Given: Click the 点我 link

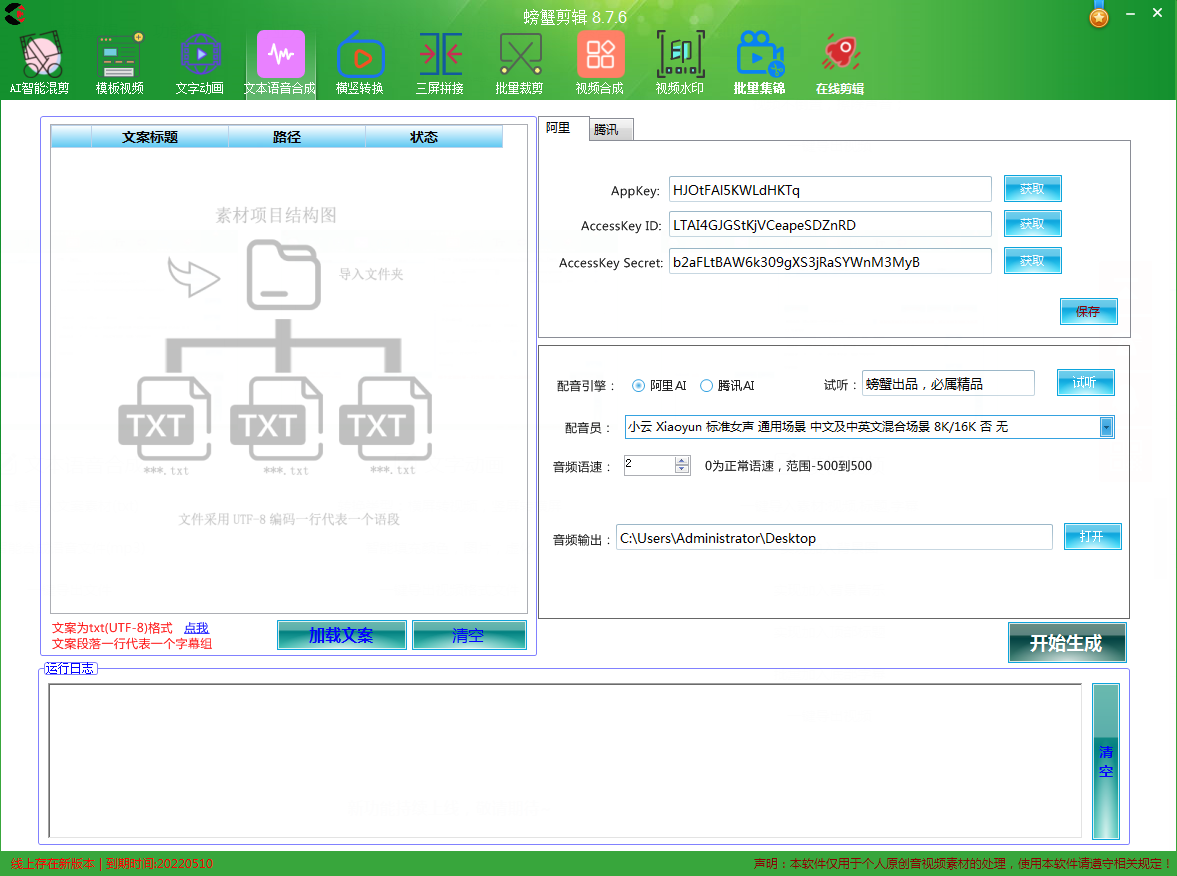Looking at the screenshot, I should tap(196, 628).
